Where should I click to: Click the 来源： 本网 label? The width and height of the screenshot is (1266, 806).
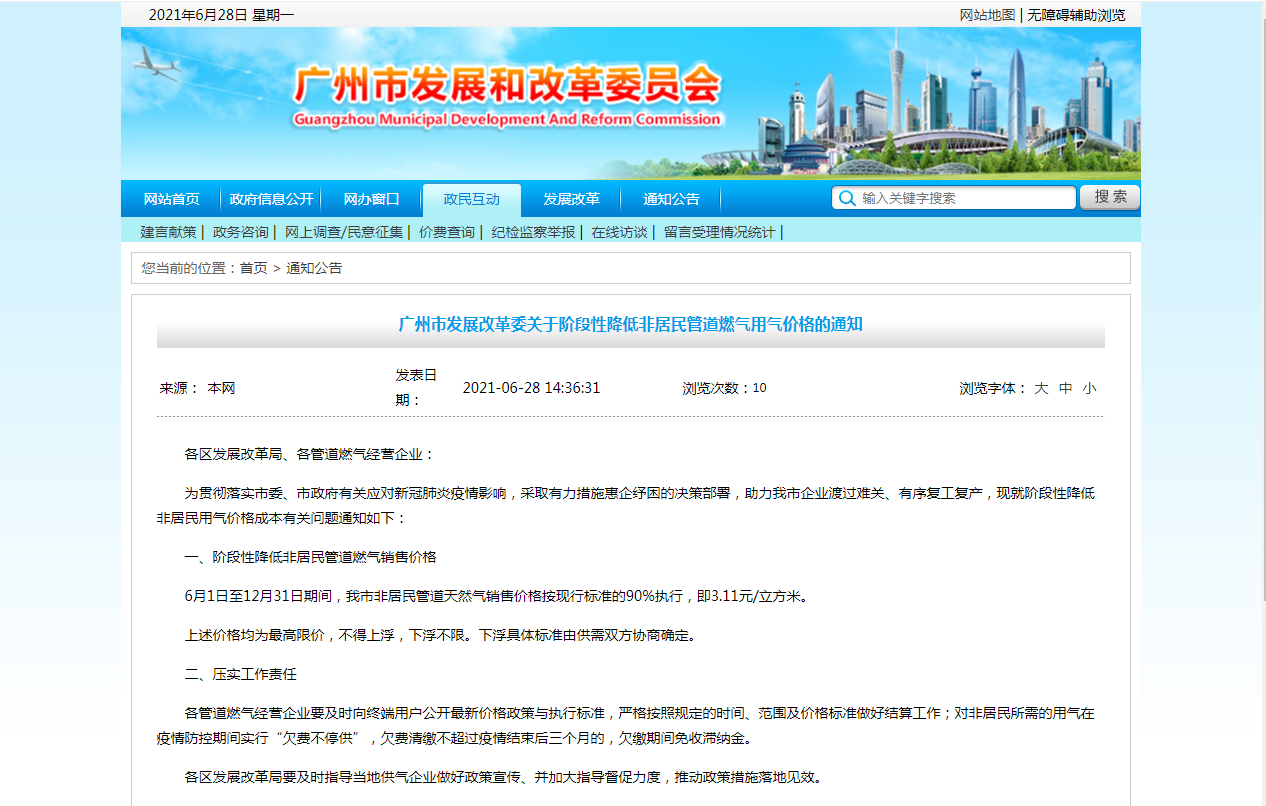pos(197,388)
